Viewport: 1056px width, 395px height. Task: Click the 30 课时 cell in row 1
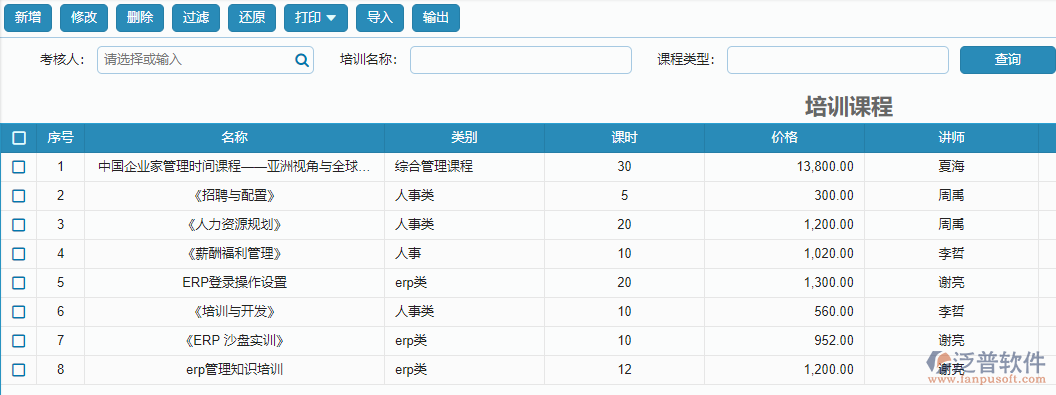click(x=624, y=167)
